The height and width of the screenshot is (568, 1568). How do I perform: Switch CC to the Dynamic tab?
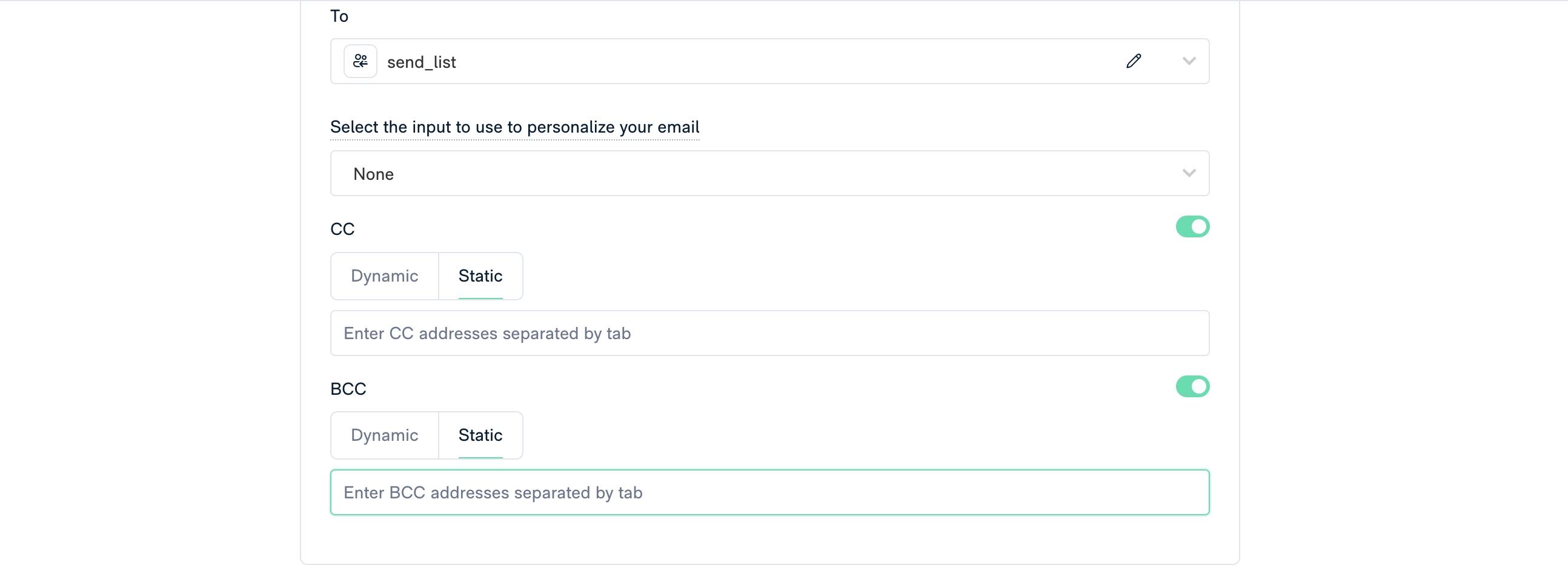click(384, 276)
